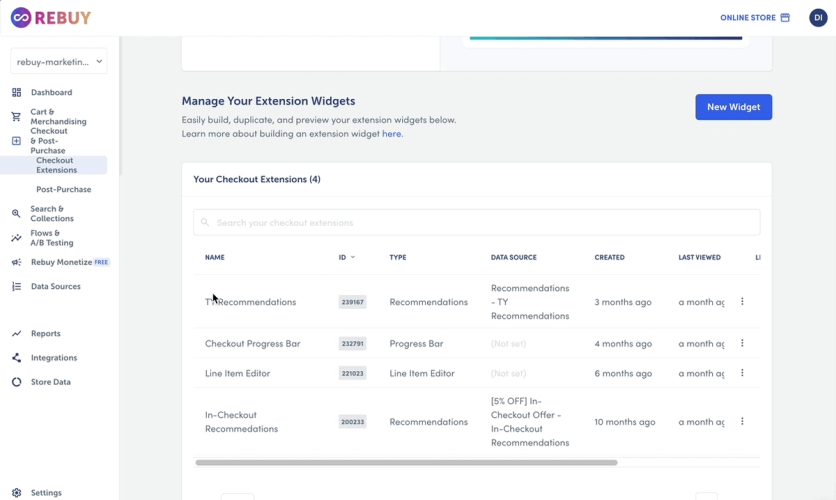Click the TYPE column header
The height and width of the screenshot is (500, 836).
pos(398,257)
